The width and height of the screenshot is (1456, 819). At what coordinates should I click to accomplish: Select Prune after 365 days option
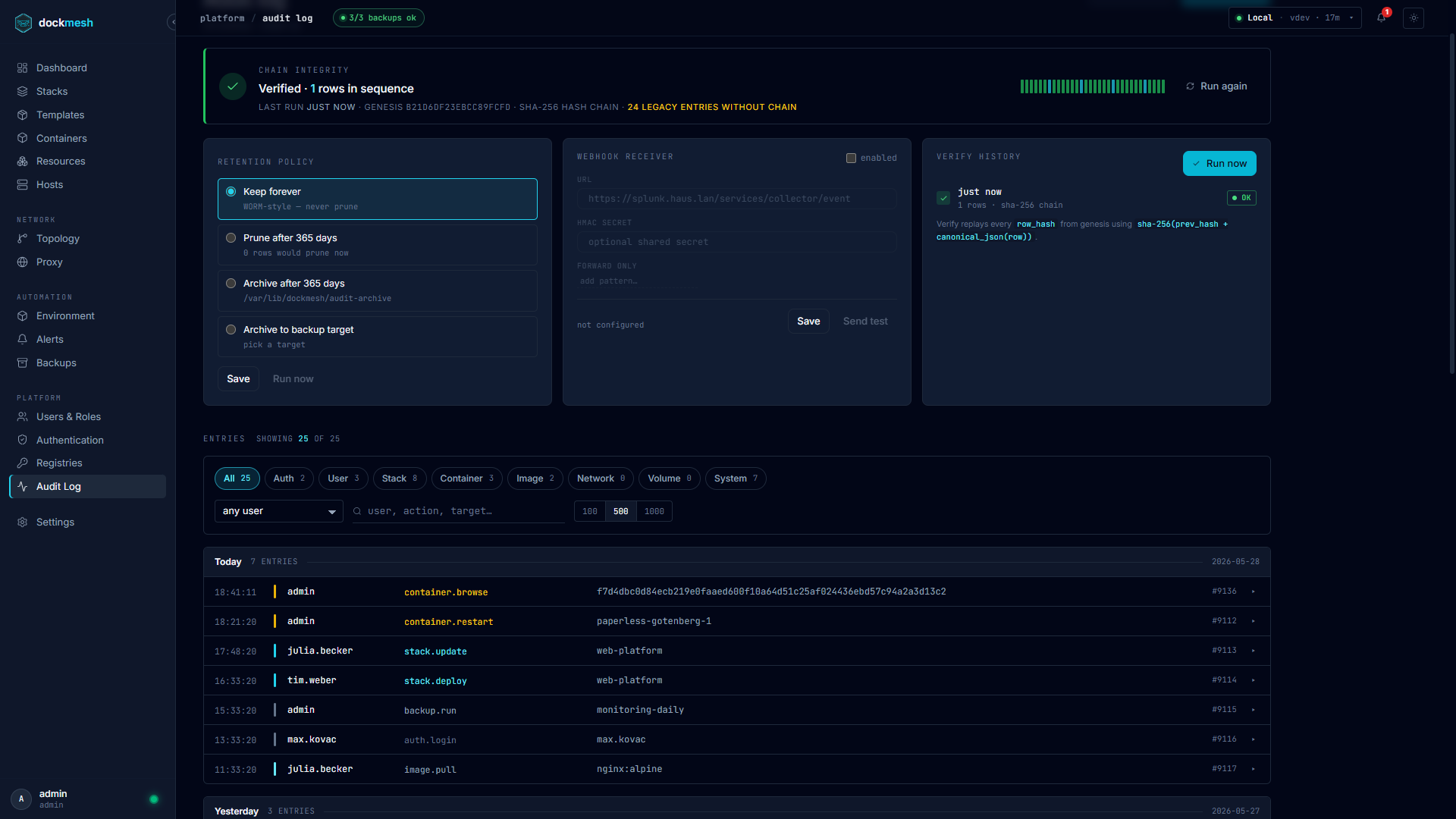(378, 245)
